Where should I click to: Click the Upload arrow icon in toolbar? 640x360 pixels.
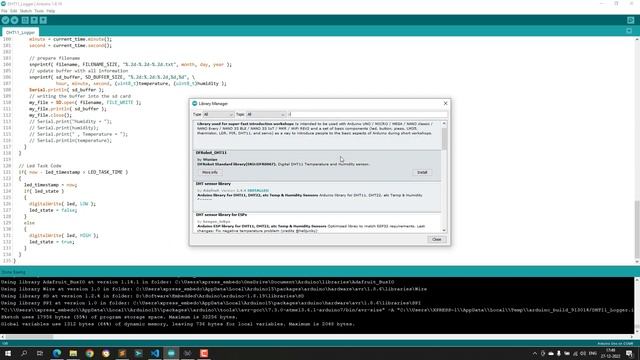click(x=15, y=20)
